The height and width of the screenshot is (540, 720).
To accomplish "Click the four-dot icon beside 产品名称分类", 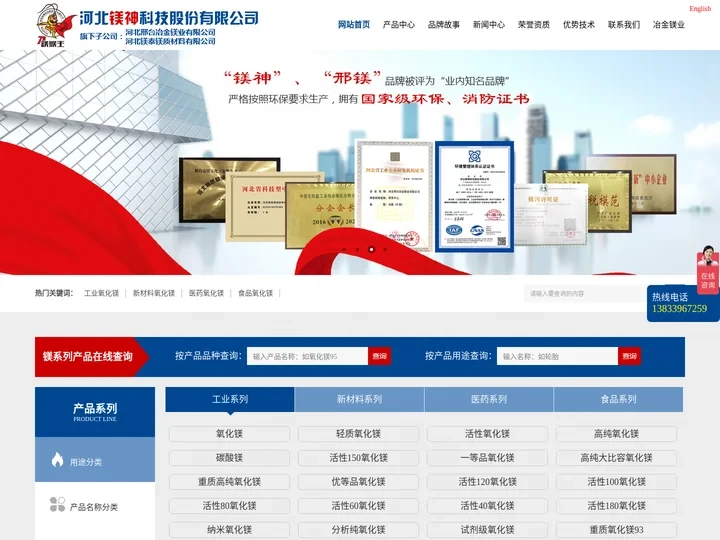I will click(57, 504).
